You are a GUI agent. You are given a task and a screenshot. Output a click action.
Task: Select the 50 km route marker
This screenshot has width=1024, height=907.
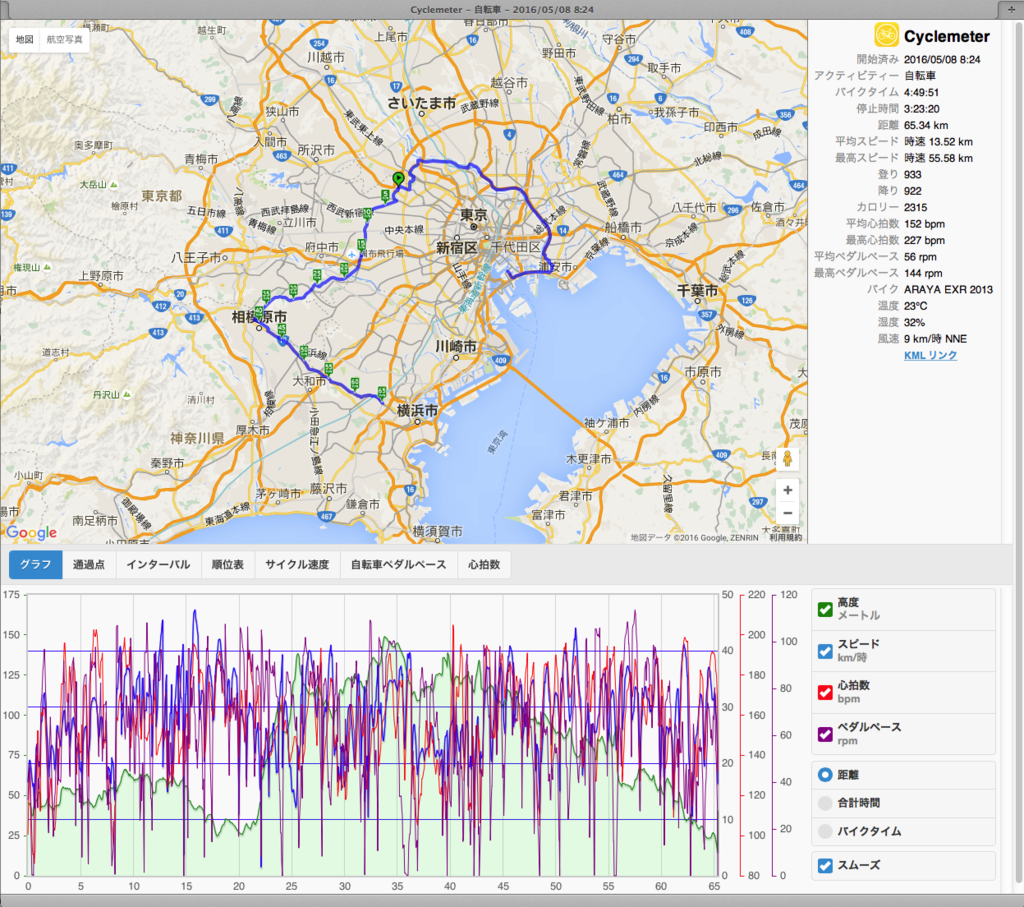click(304, 351)
